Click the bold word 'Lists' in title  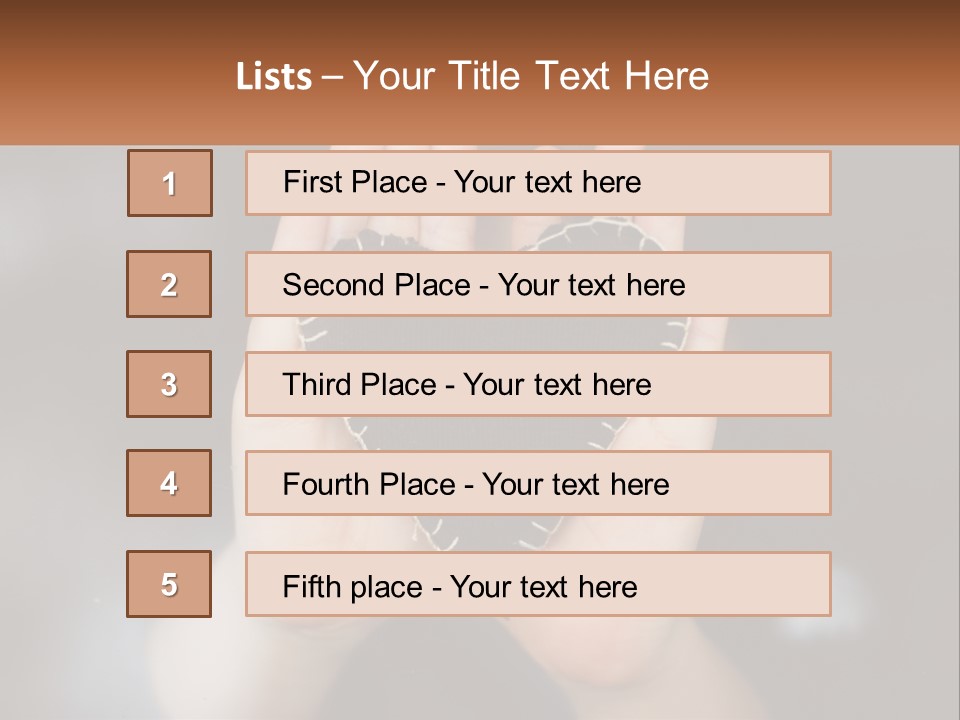tap(274, 77)
